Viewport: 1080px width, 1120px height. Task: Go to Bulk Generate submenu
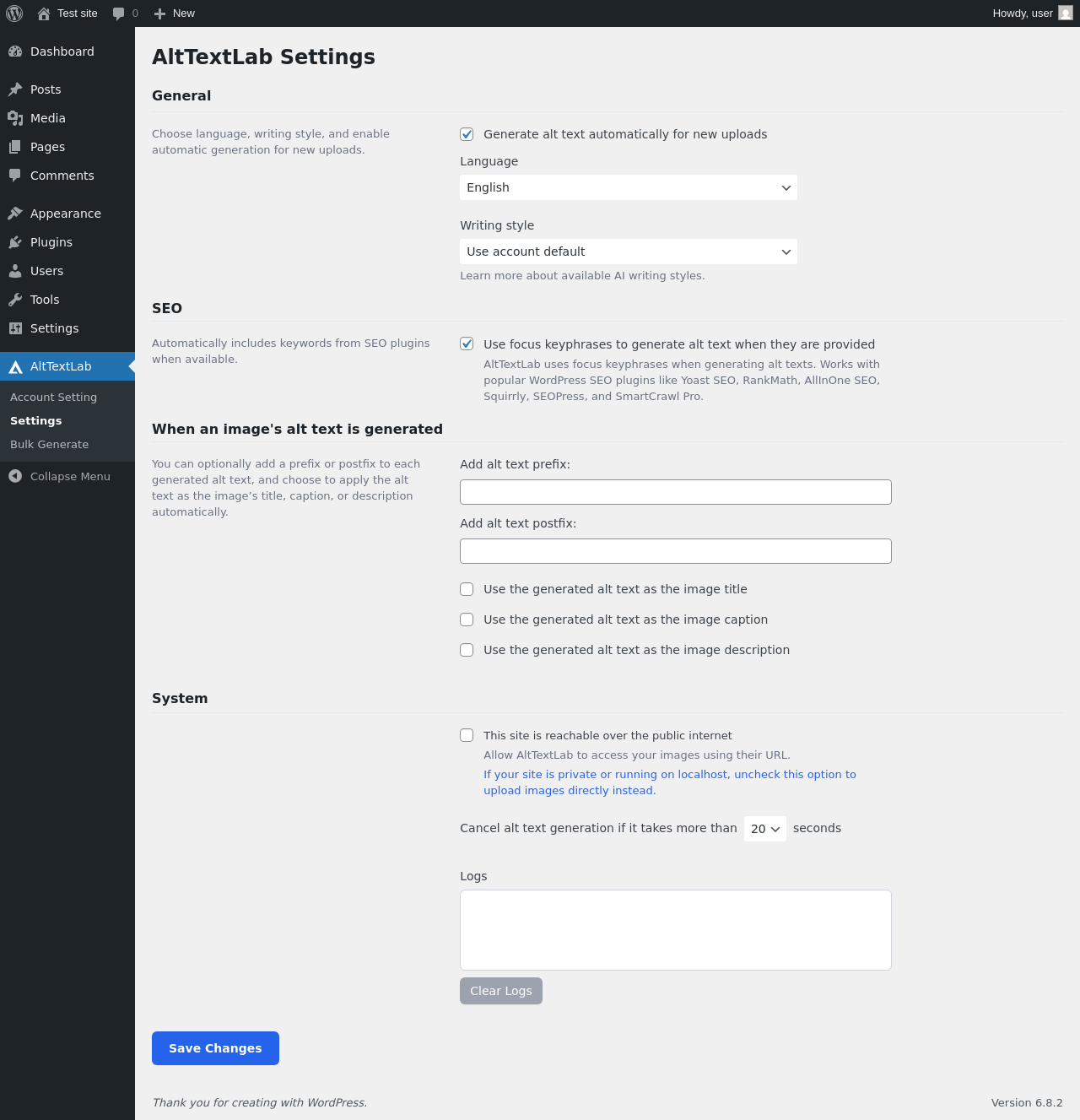pos(50,445)
